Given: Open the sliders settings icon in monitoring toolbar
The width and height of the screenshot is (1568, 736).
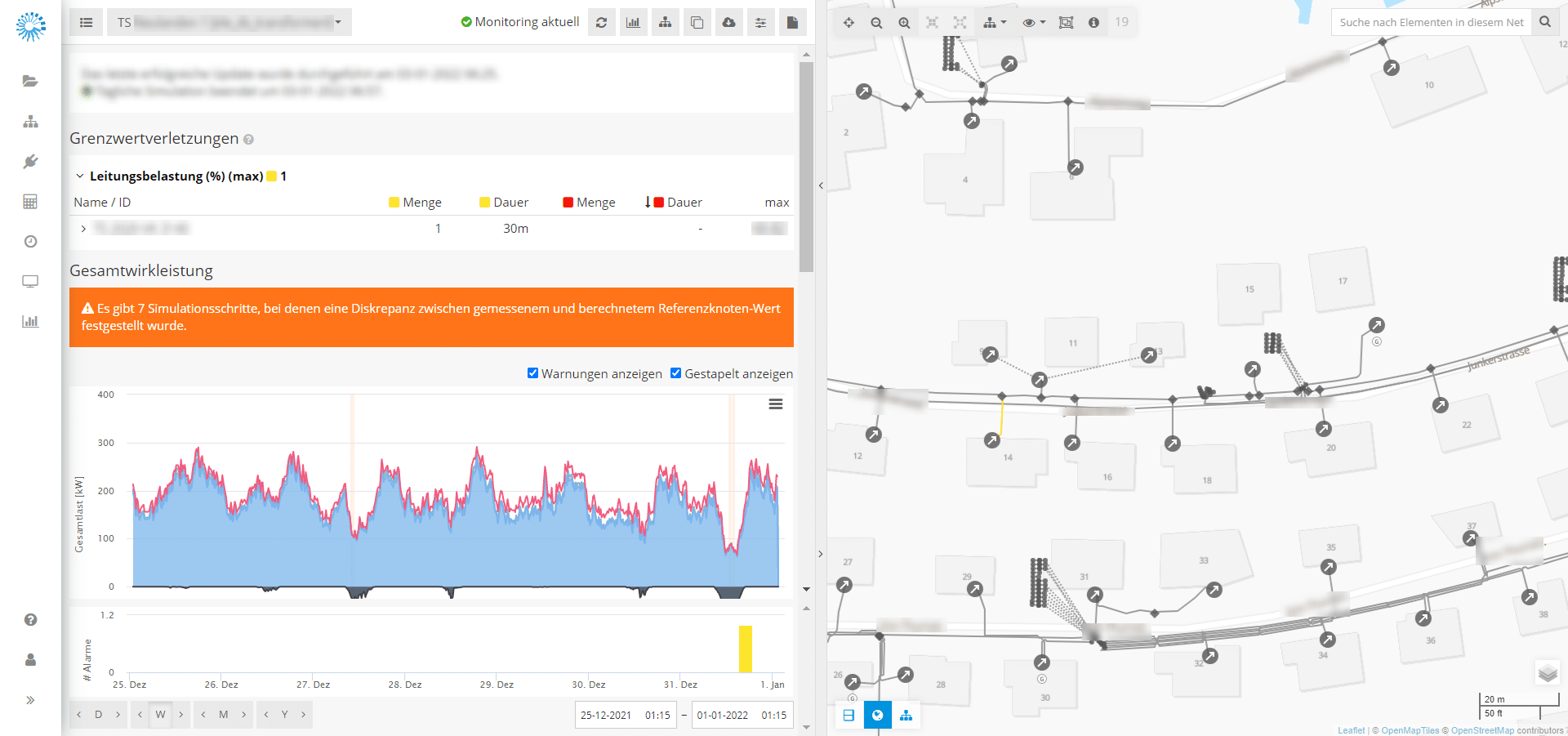Looking at the screenshot, I should click(x=760, y=23).
